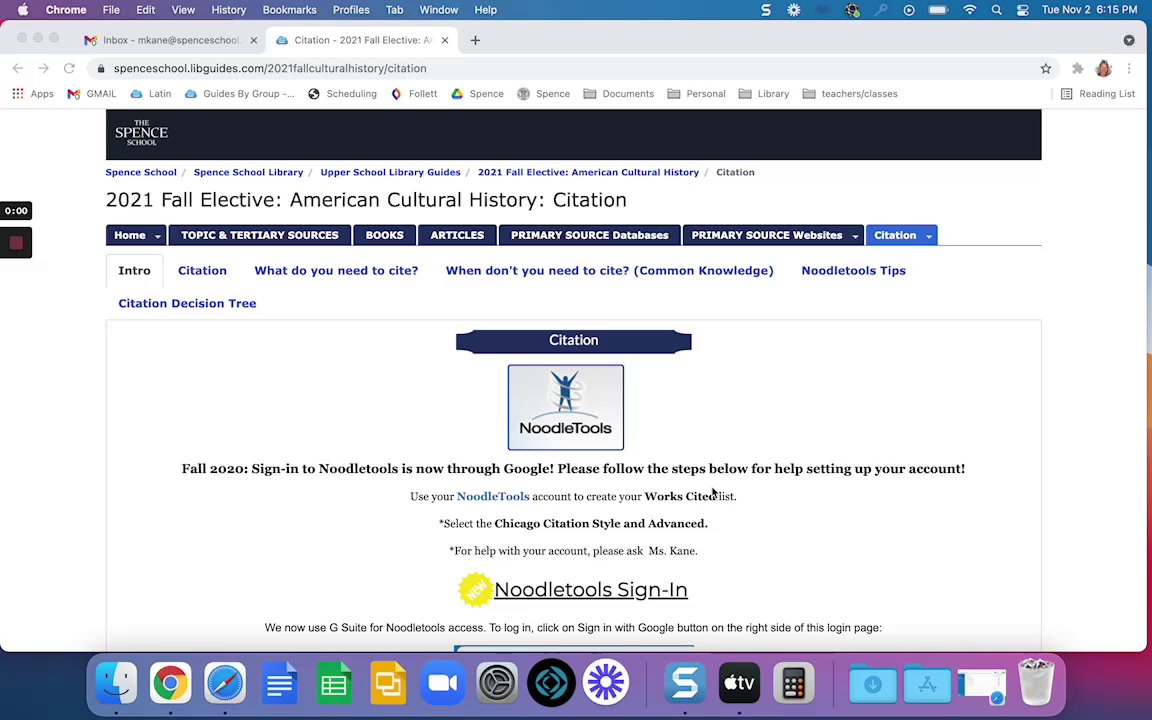The image size is (1152, 720).
Task: Expand PRIMARY SOURCE Websites dropdown arrow
Action: [x=854, y=236]
